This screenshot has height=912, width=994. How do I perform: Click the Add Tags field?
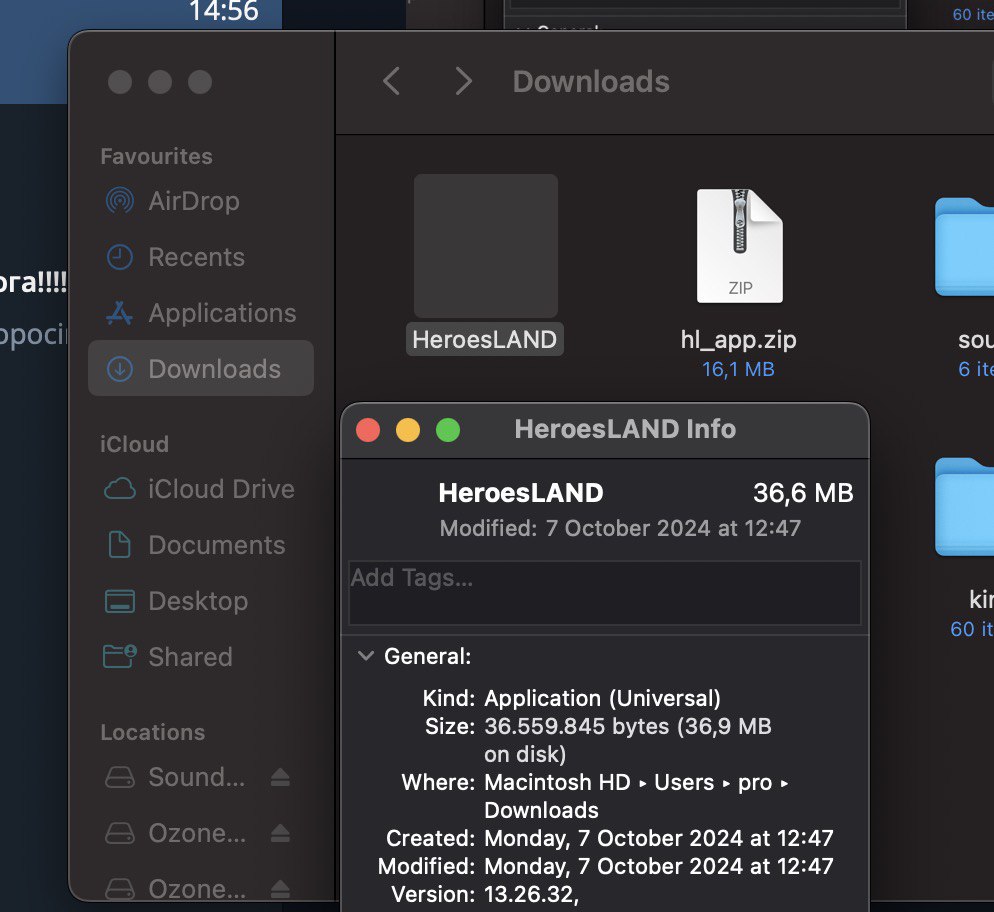(604, 593)
